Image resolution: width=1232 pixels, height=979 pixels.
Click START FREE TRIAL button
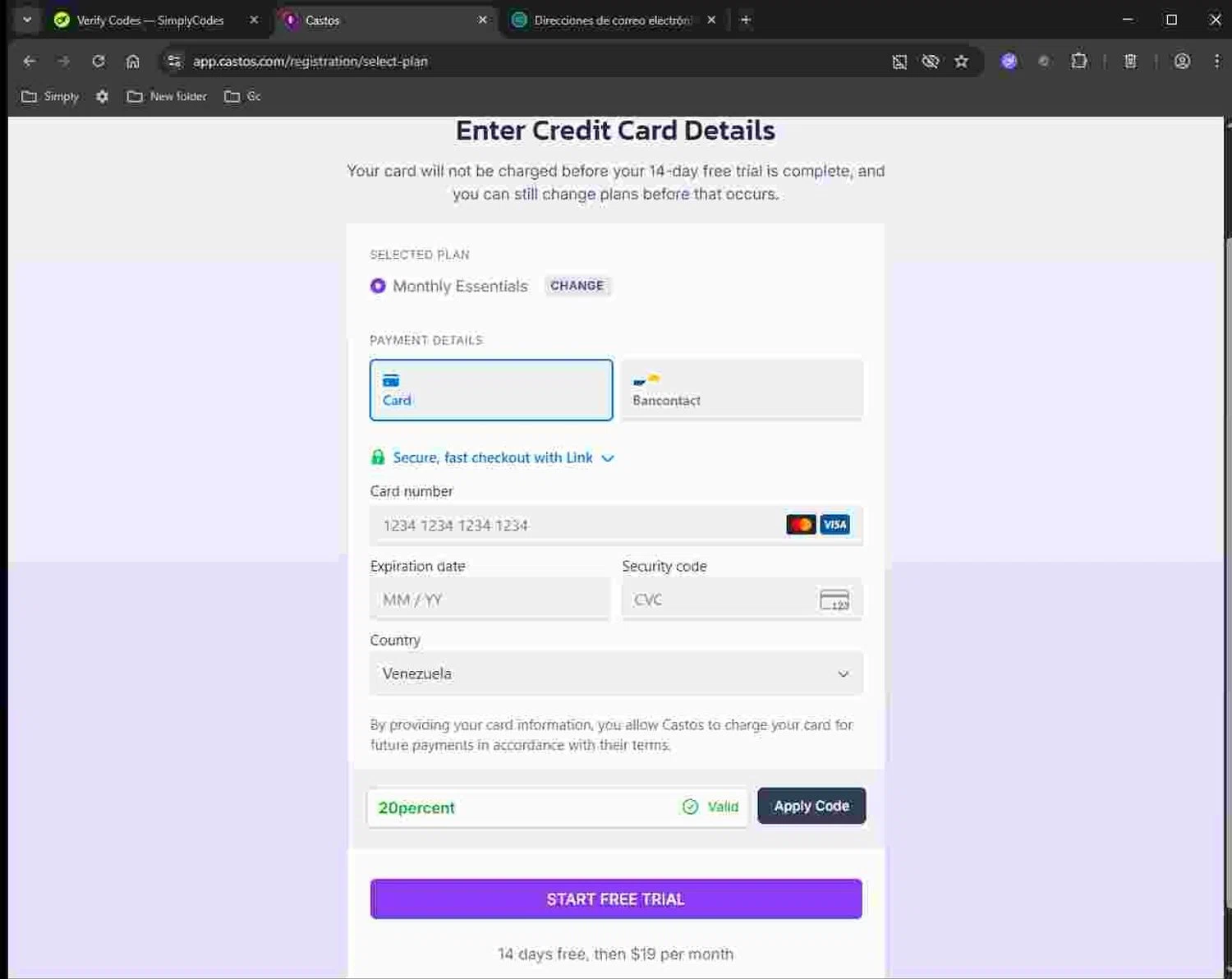pyautogui.click(x=616, y=899)
